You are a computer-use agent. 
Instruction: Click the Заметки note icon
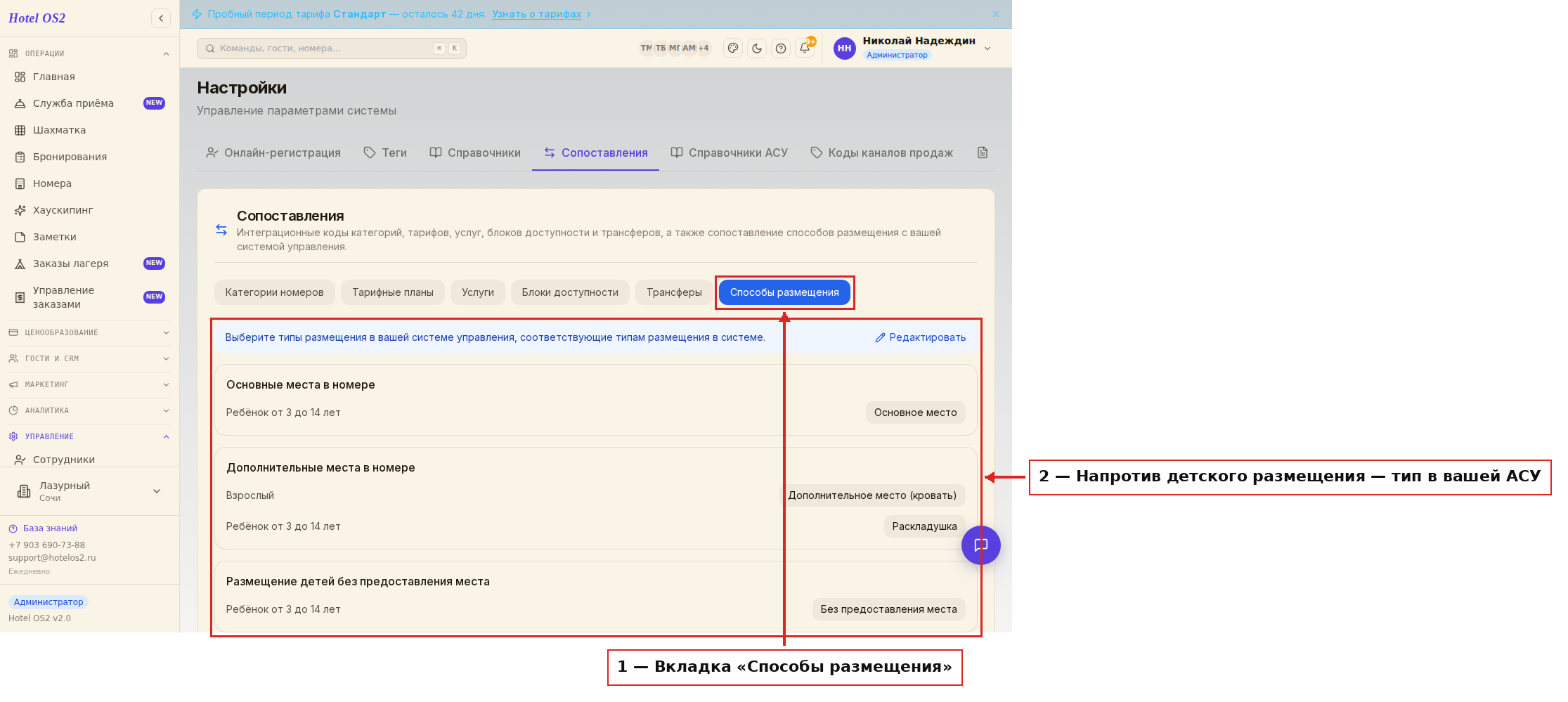(x=20, y=237)
